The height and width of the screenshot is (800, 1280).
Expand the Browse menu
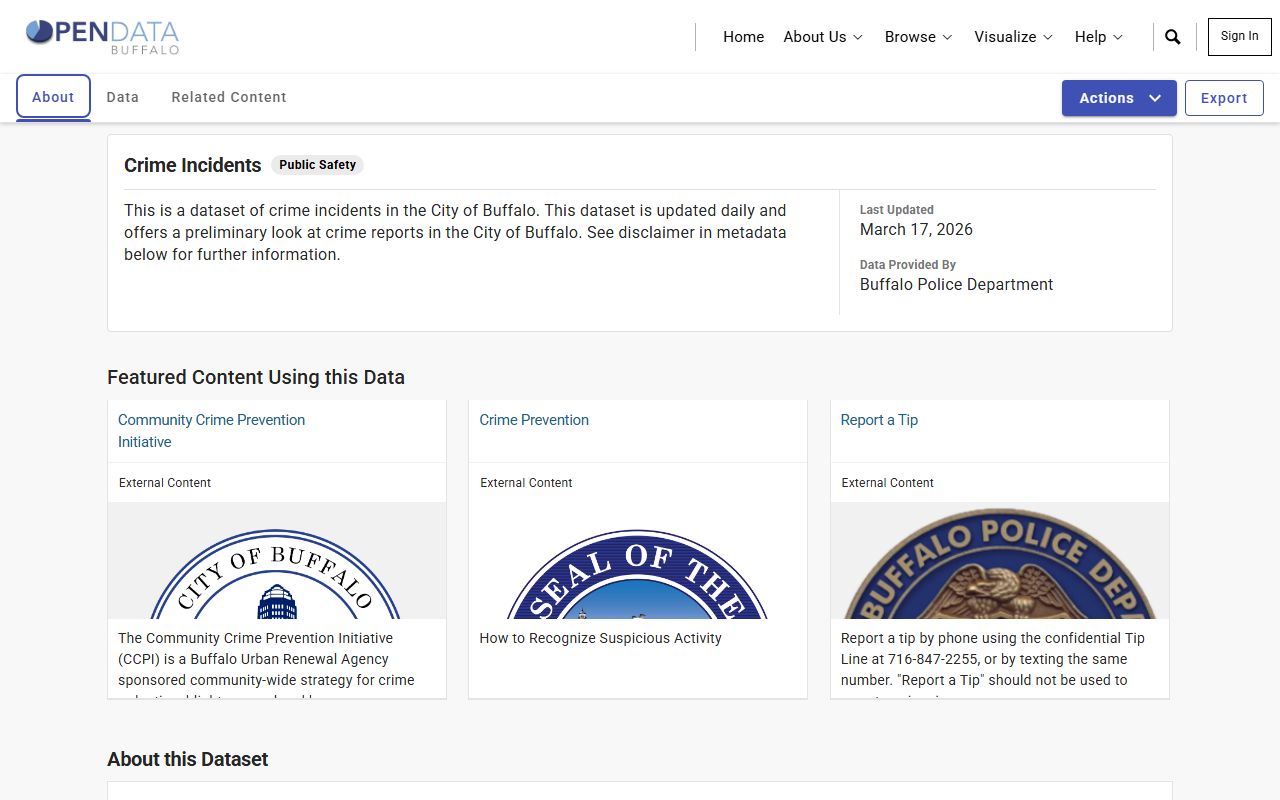[x=918, y=37]
